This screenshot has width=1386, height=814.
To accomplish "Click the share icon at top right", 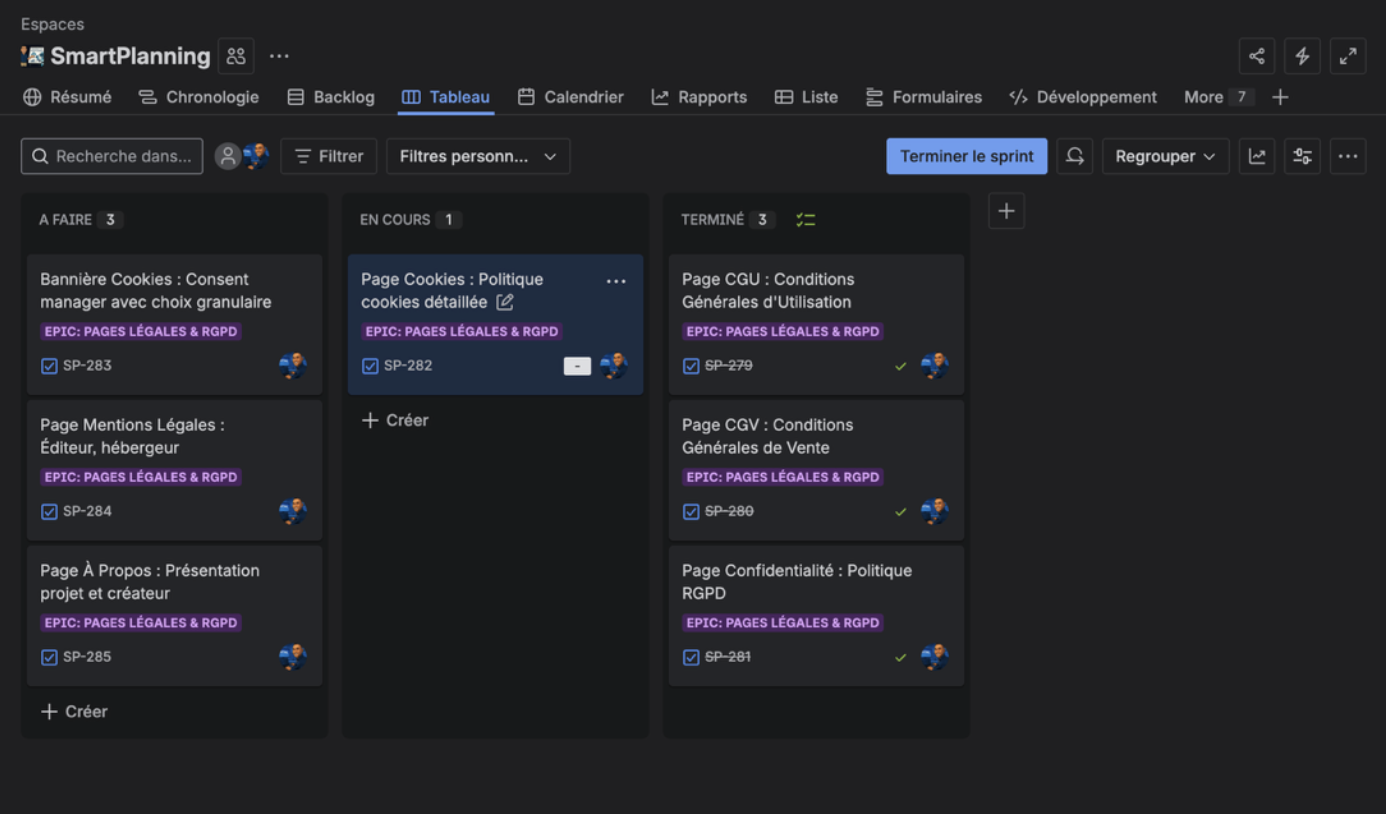I will [1257, 56].
